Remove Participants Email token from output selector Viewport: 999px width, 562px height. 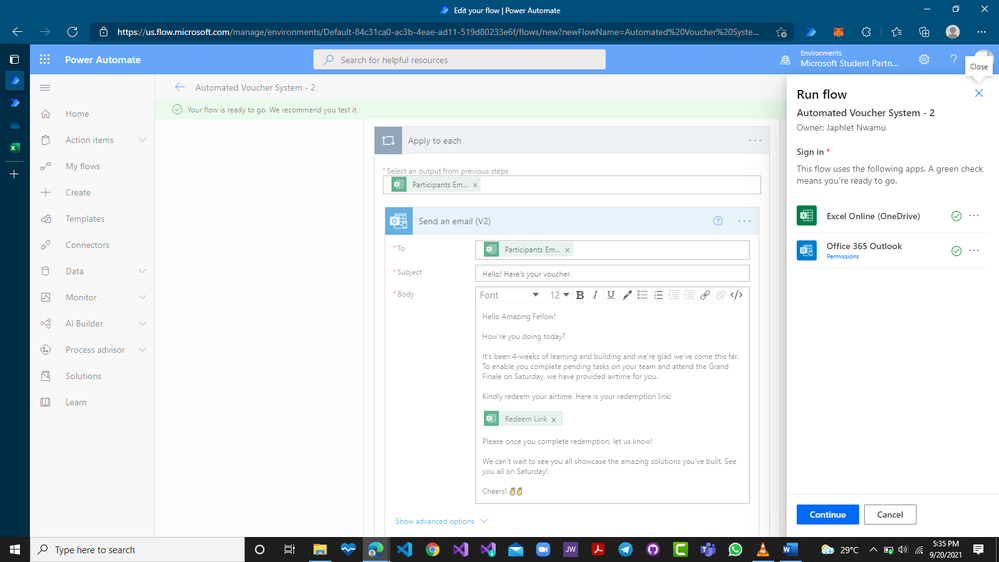click(475, 185)
